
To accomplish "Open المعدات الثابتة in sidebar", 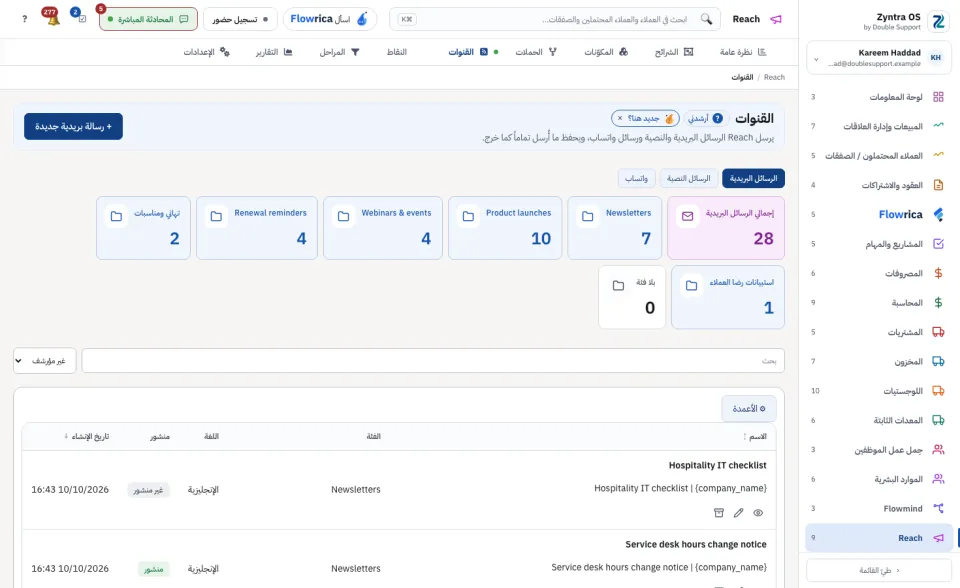I will tap(879, 420).
